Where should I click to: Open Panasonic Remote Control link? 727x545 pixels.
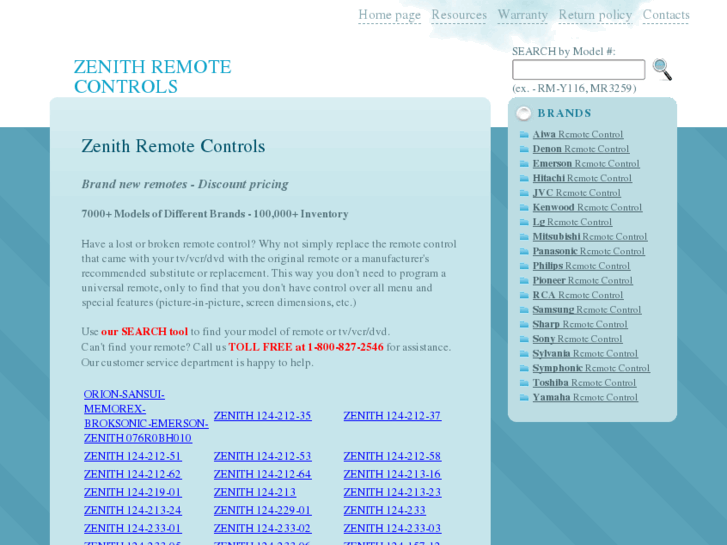tap(588, 251)
